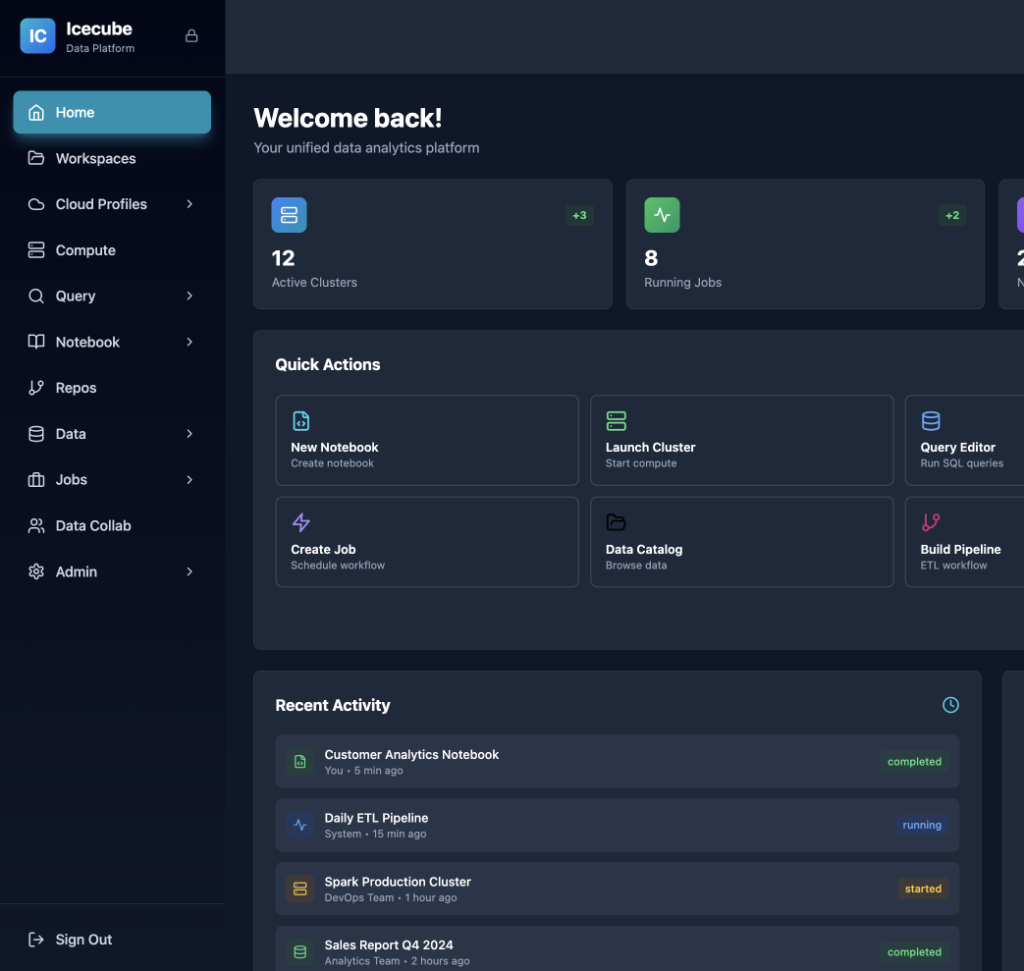
Task: Open the Launch Cluster quick action
Action: pyautogui.click(x=742, y=440)
